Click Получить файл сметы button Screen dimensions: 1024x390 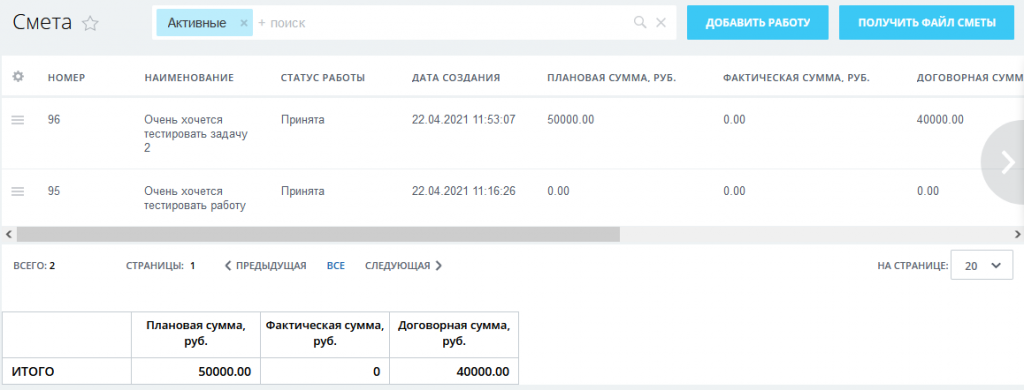(x=927, y=23)
